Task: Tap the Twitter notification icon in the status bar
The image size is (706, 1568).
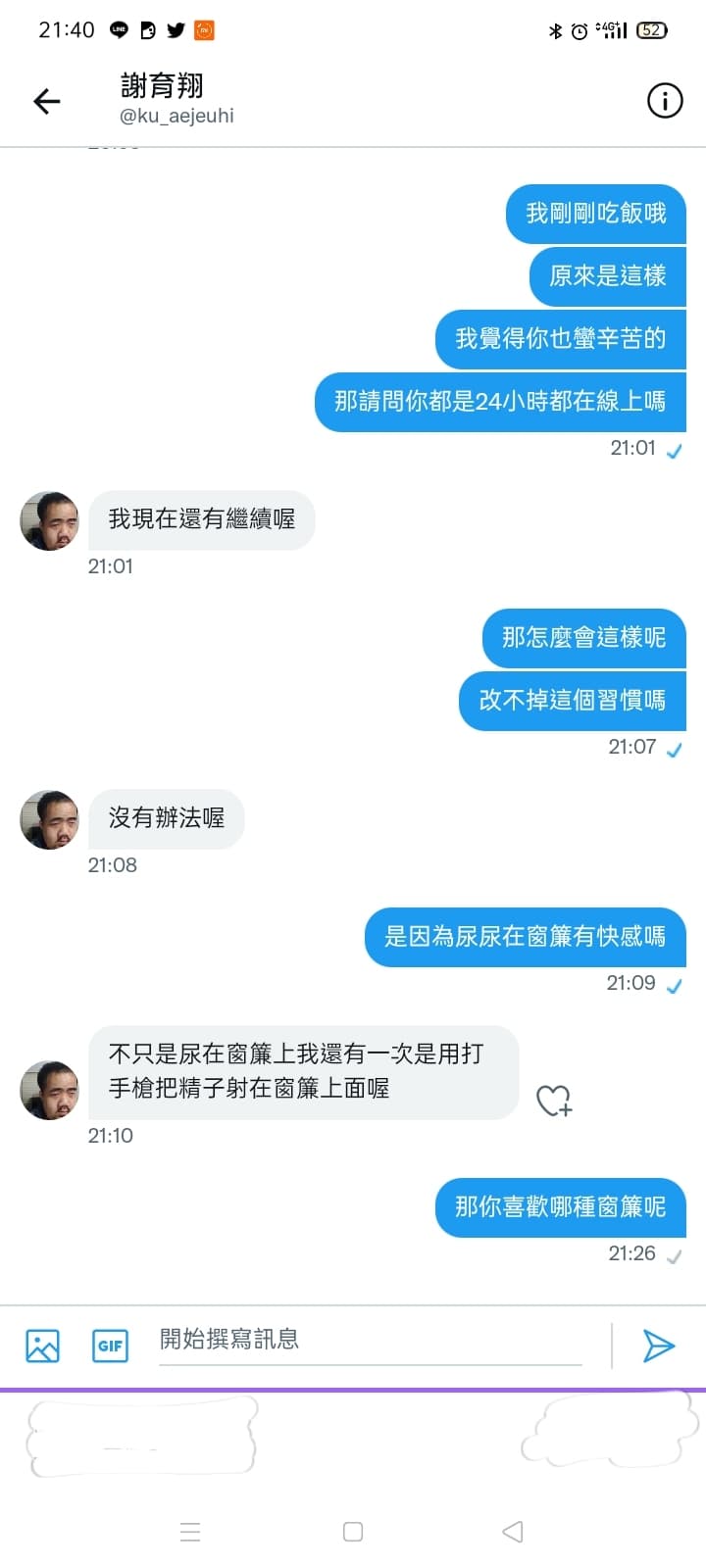Action: [176, 30]
